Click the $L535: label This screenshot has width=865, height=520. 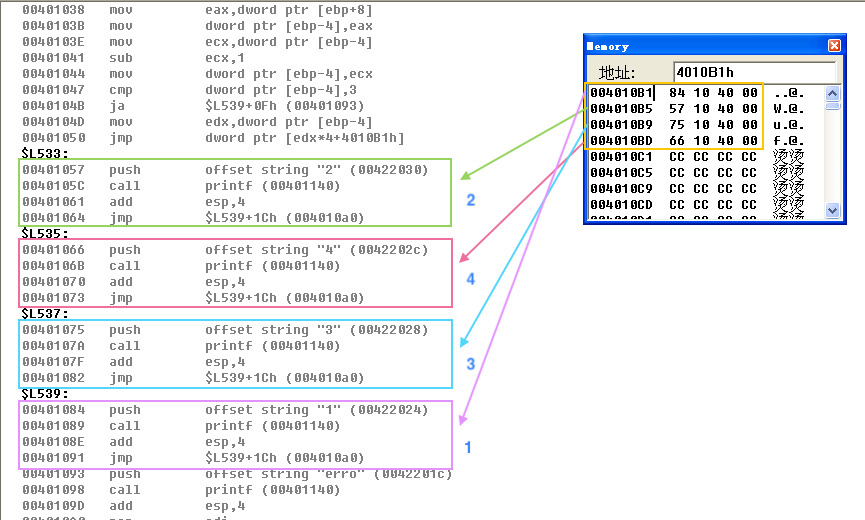coord(45,233)
